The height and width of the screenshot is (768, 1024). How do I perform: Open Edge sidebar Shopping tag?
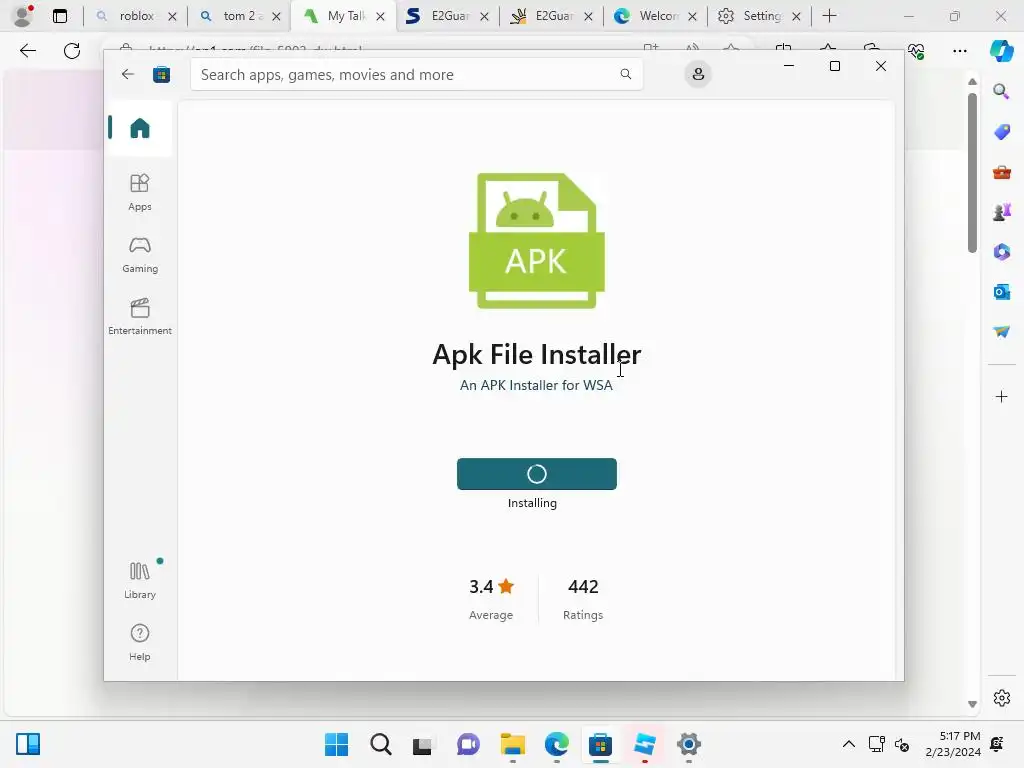(x=1001, y=132)
